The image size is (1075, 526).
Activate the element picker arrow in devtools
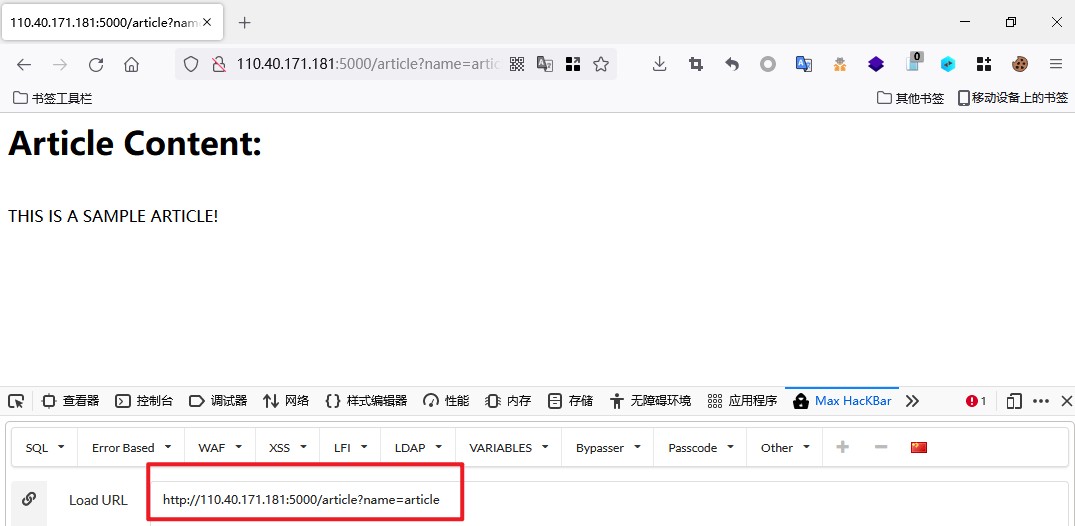point(16,401)
